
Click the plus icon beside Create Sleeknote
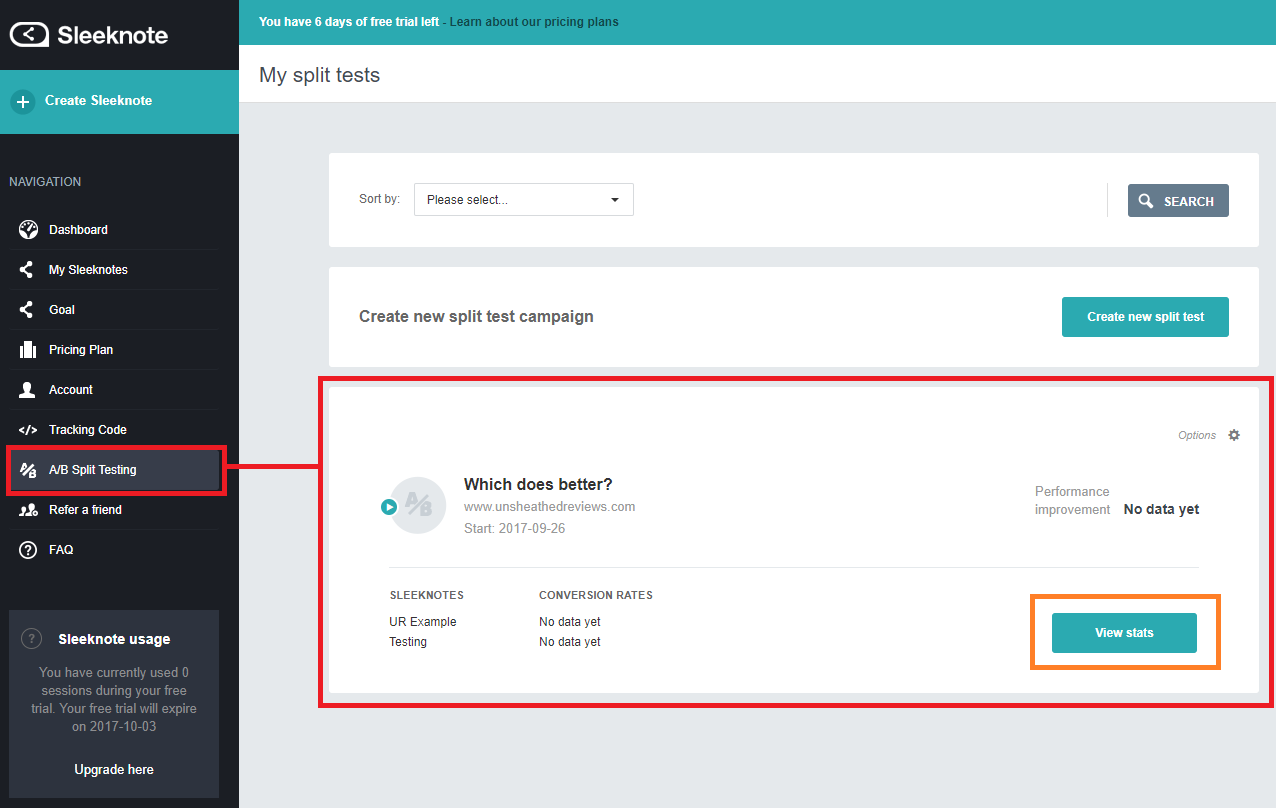pos(22,101)
